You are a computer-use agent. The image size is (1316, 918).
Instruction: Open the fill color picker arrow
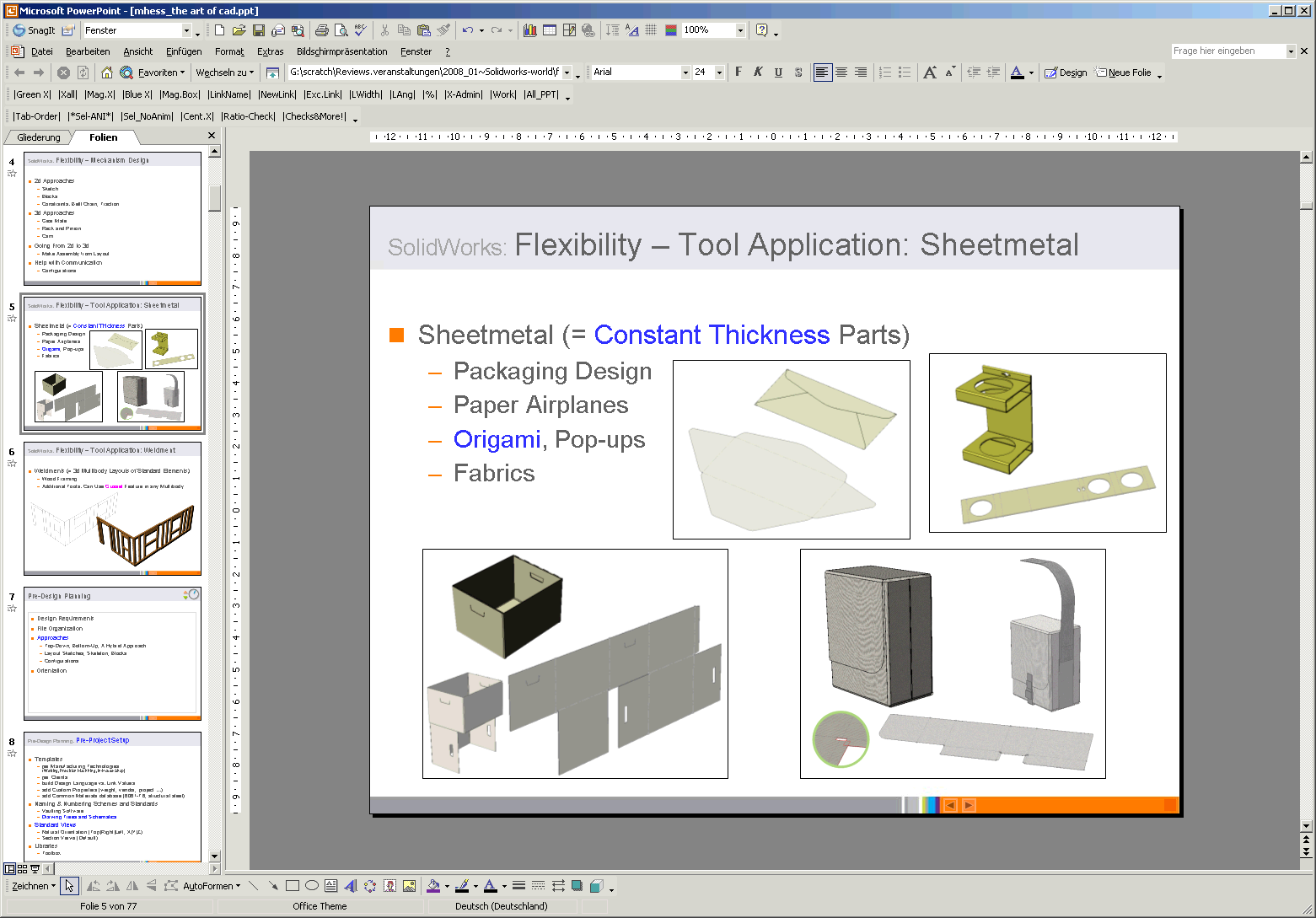pos(447,886)
